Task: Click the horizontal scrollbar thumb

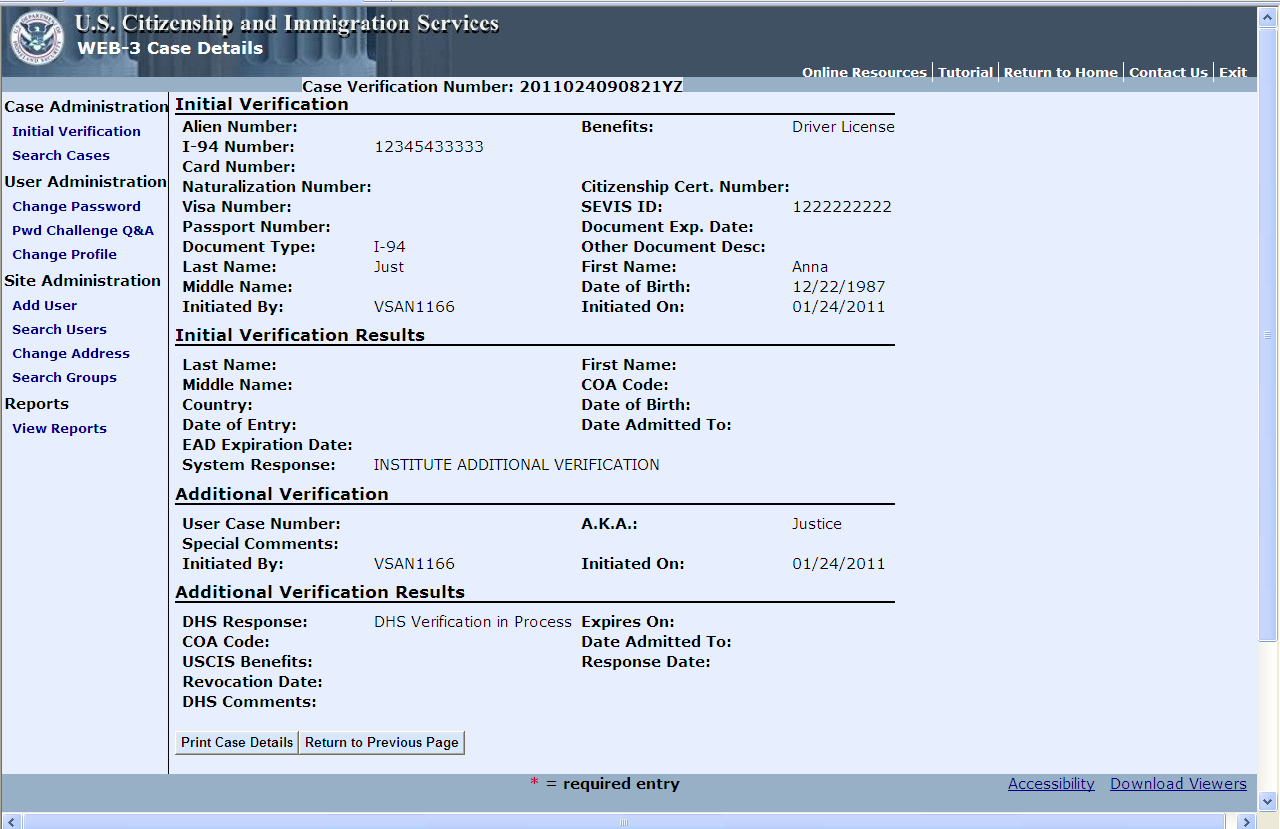Action: coord(624,821)
